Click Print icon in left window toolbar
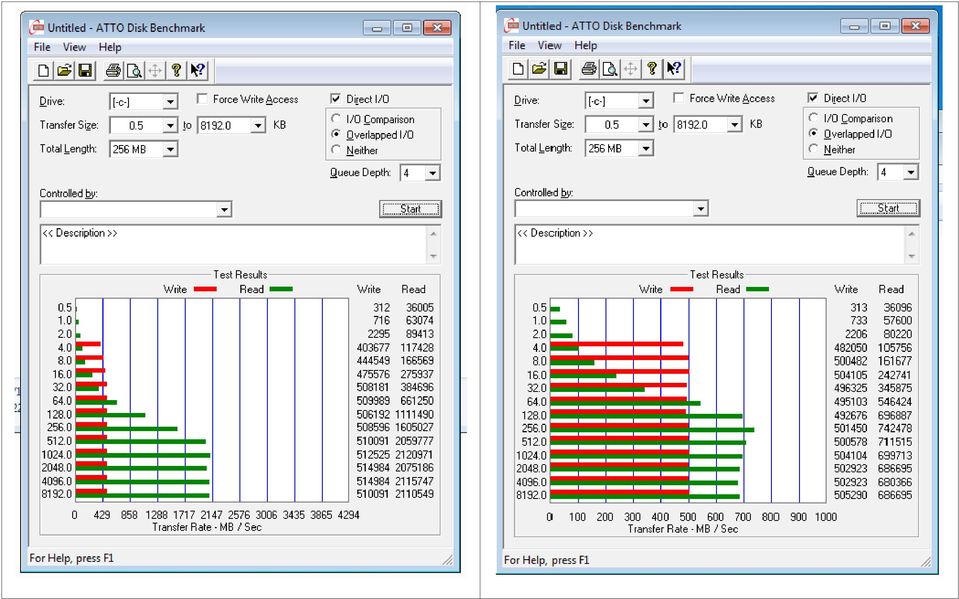This screenshot has height=599, width=959. 113,70
